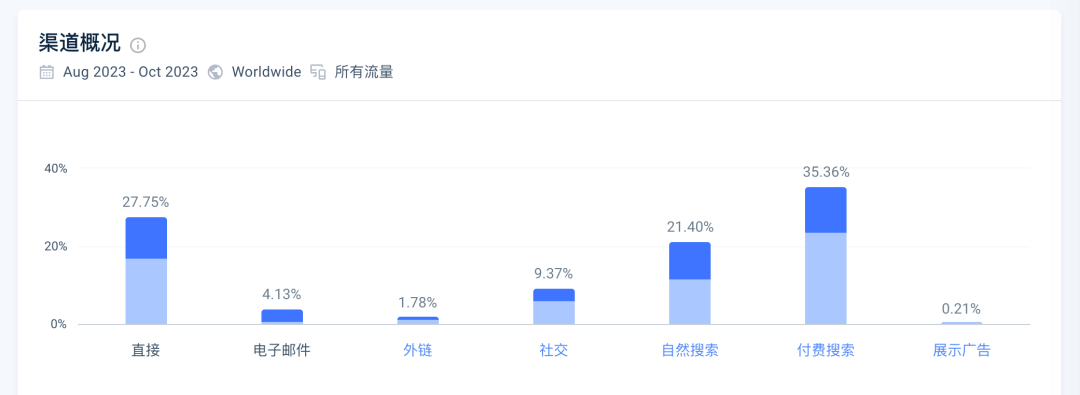This screenshot has width=1080, height=395.
Task: Click the Aug 2023 - Oct 2023 date text
Action: (130, 72)
